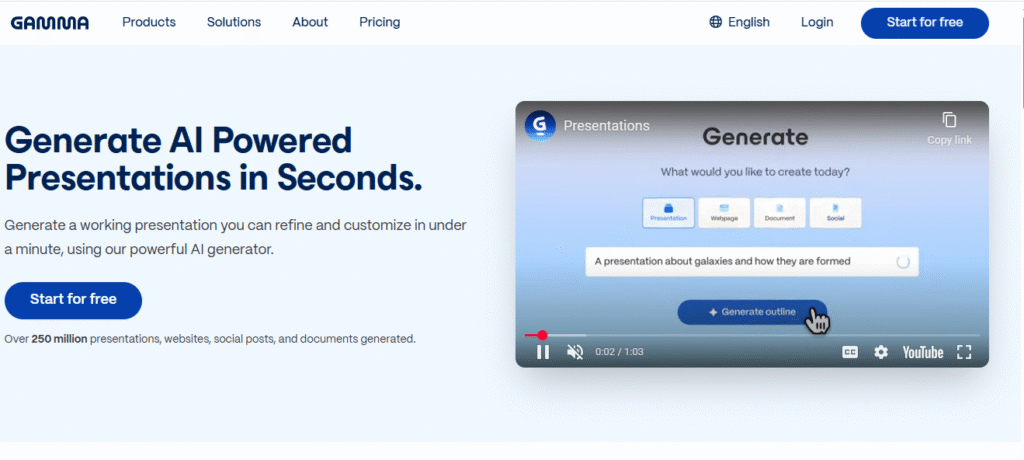Open the Products menu

coord(149,22)
